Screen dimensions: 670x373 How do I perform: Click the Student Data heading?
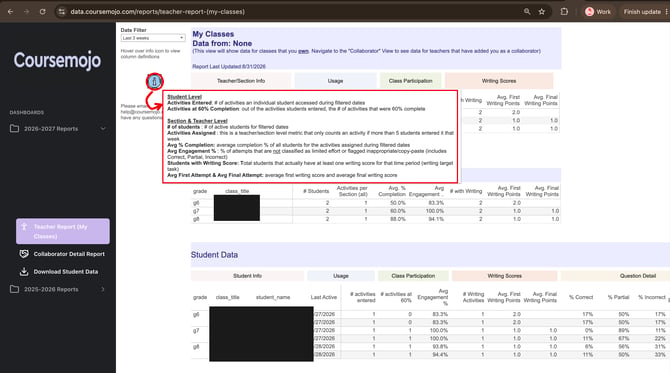[214, 255]
